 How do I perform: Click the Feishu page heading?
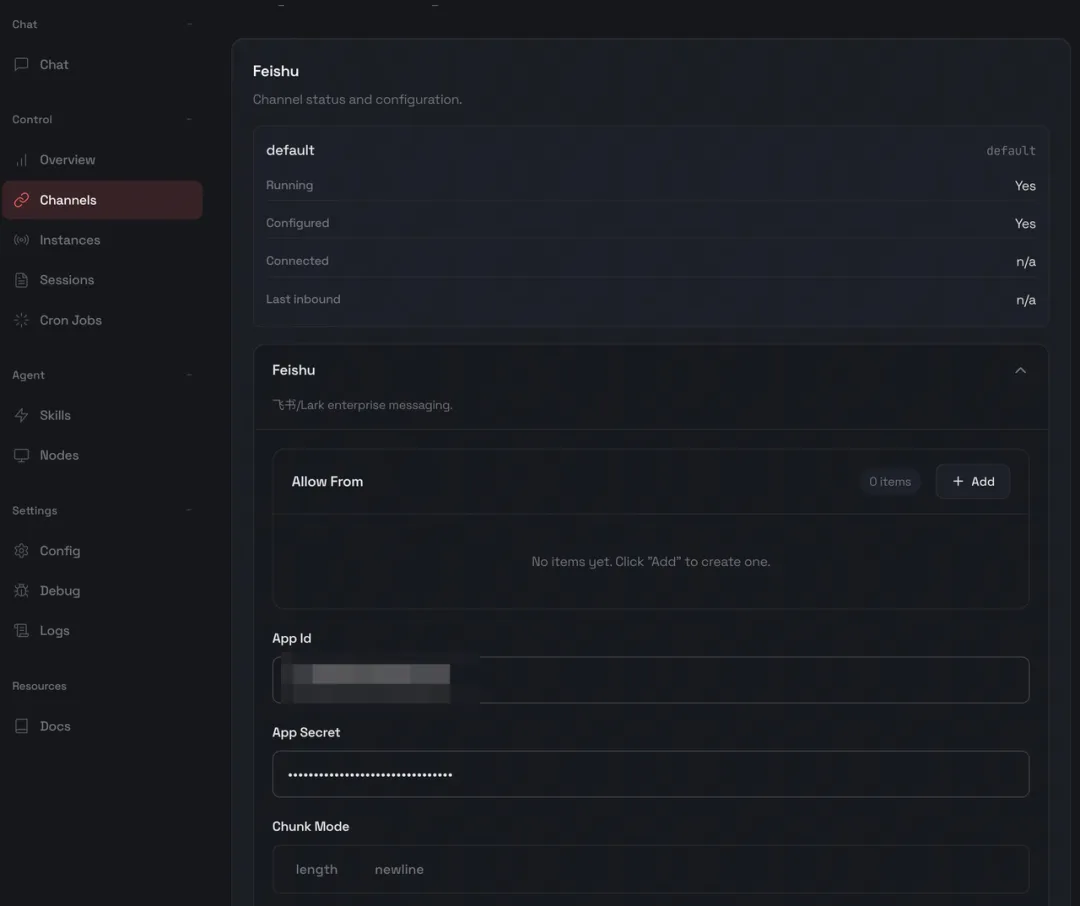pyautogui.click(x=276, y=71)
